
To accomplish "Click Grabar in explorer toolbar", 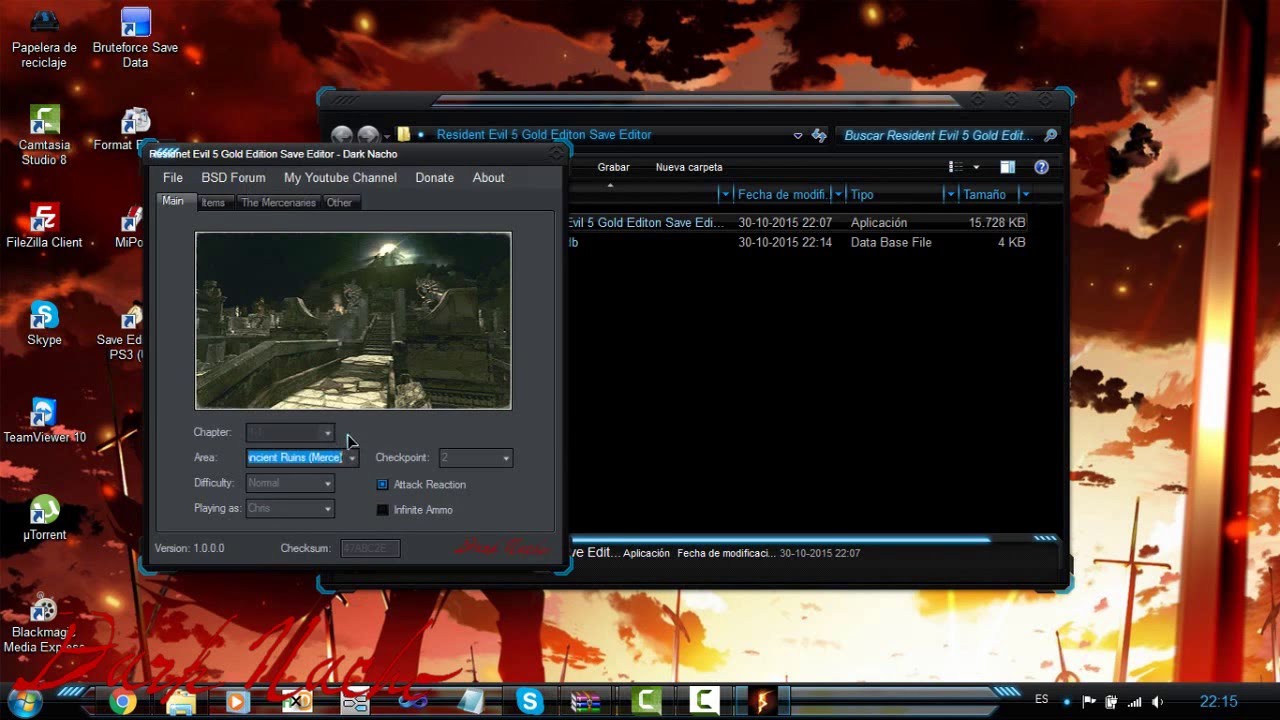I will 614,167.
